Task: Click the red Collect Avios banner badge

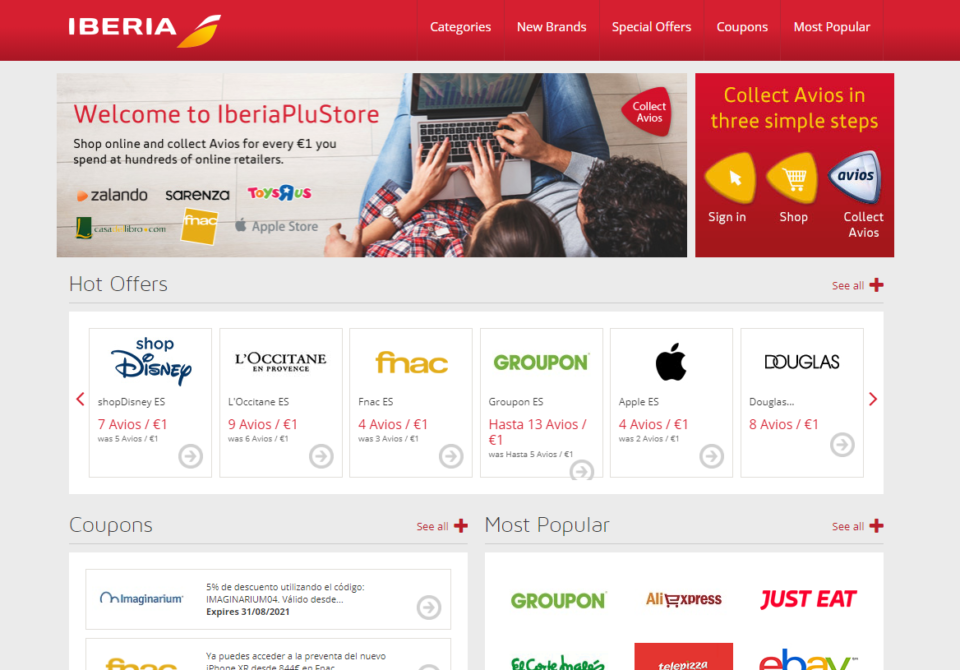Action: pos(648,112)
